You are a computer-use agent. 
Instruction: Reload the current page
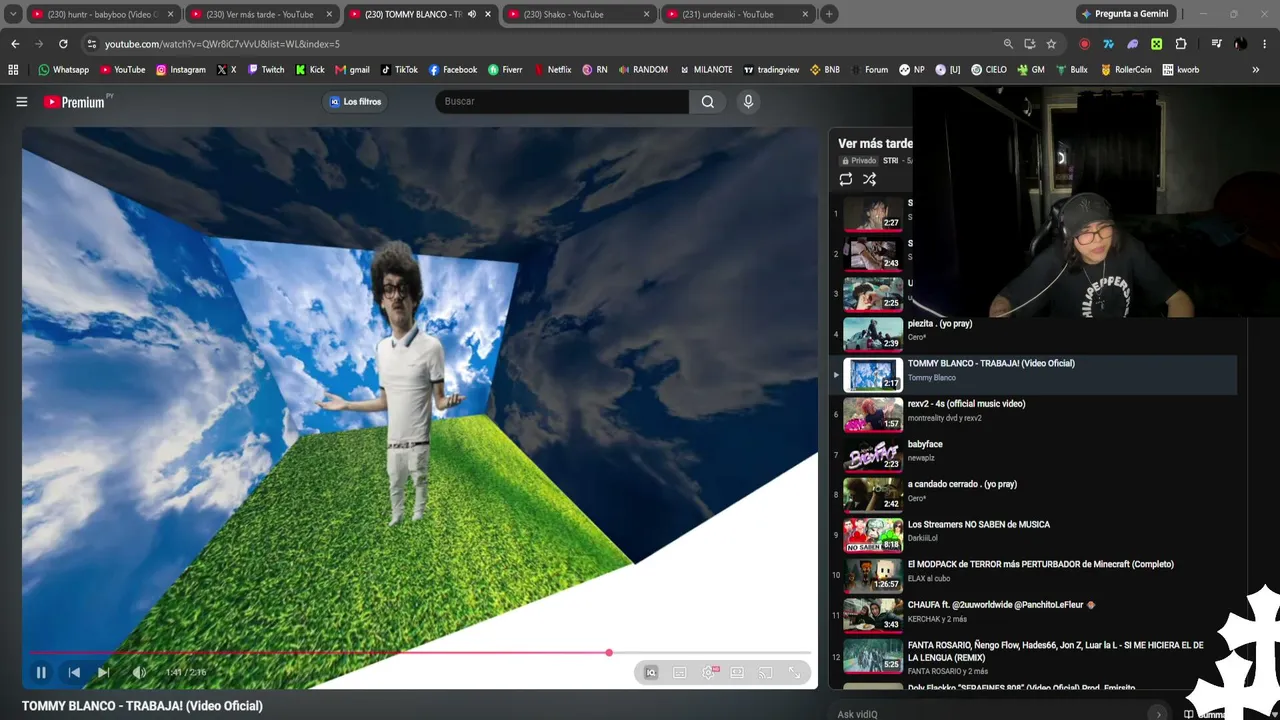tap(63, 44)
